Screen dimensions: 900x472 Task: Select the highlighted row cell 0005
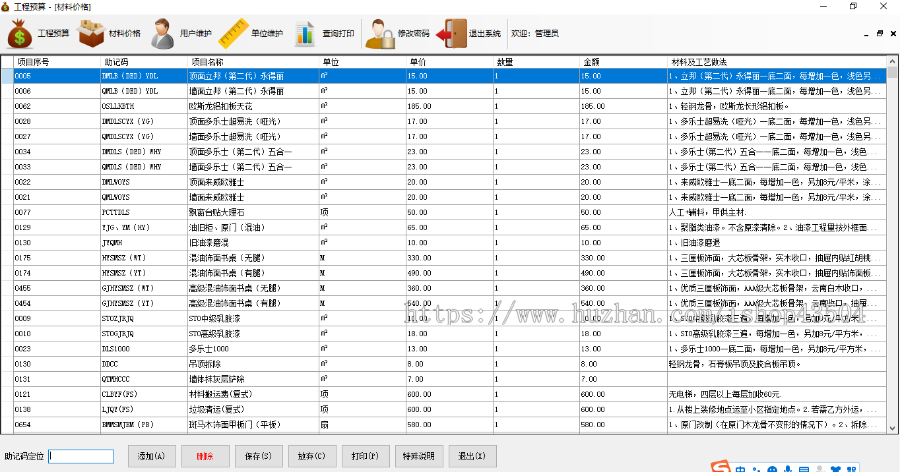point(57,76)
